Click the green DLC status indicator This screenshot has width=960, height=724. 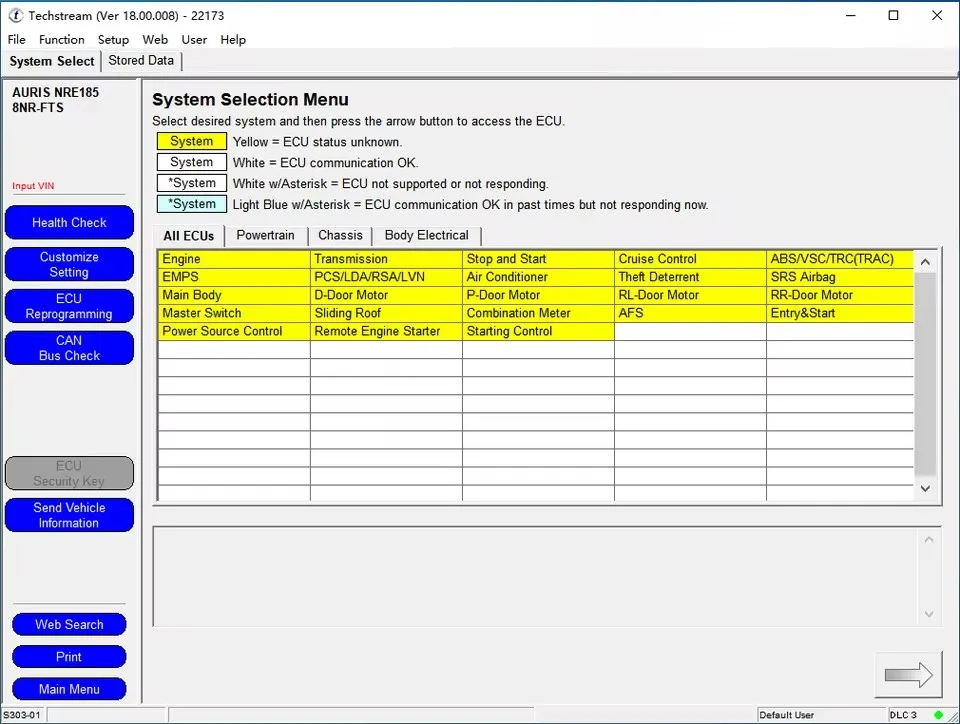pyautogui.click(x=938, y=715)
